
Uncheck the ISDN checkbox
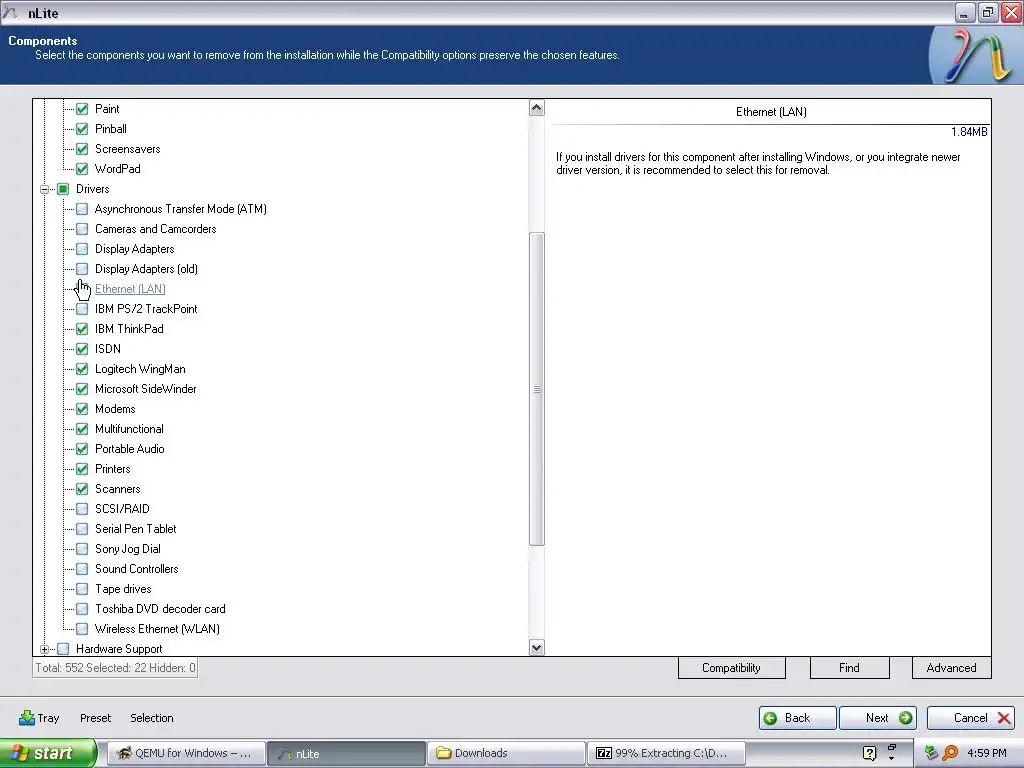click(x=82, y=349)
